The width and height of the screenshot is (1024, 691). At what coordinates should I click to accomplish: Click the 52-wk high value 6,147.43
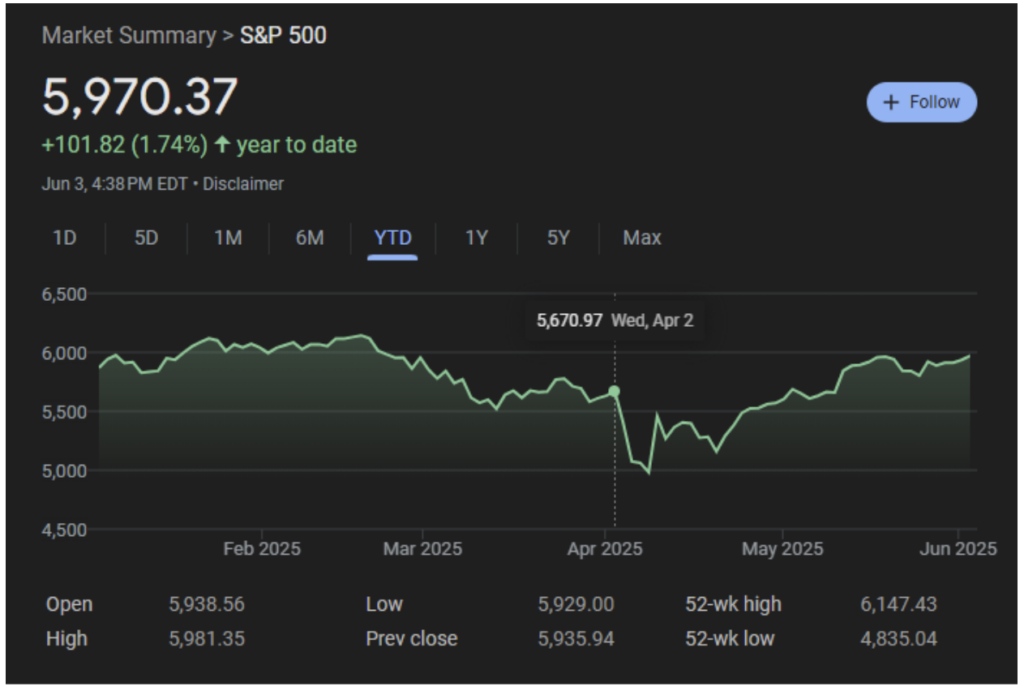click(x=898, y=604)
